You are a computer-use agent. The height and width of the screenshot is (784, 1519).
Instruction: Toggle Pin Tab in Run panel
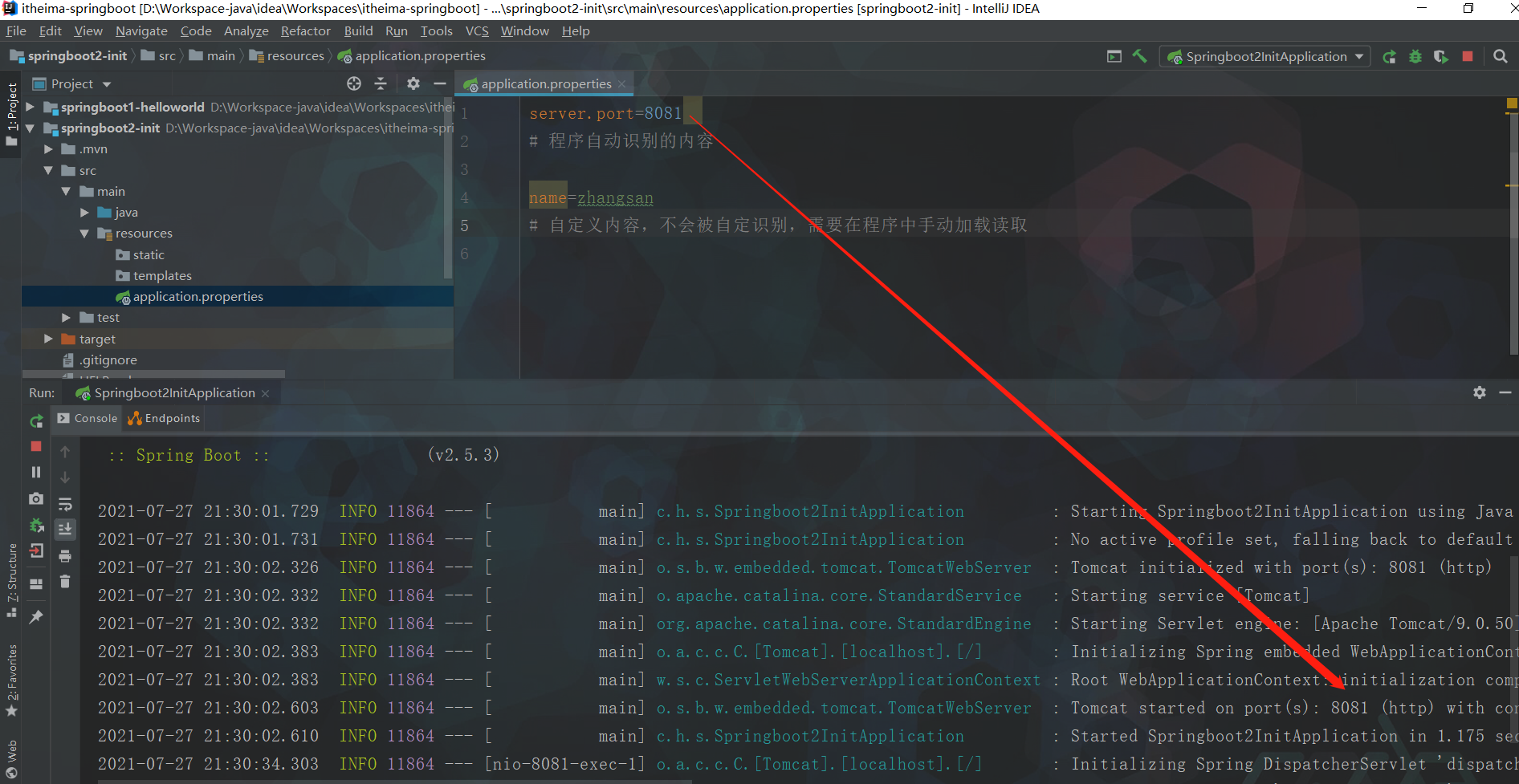[x=36, y=616]
